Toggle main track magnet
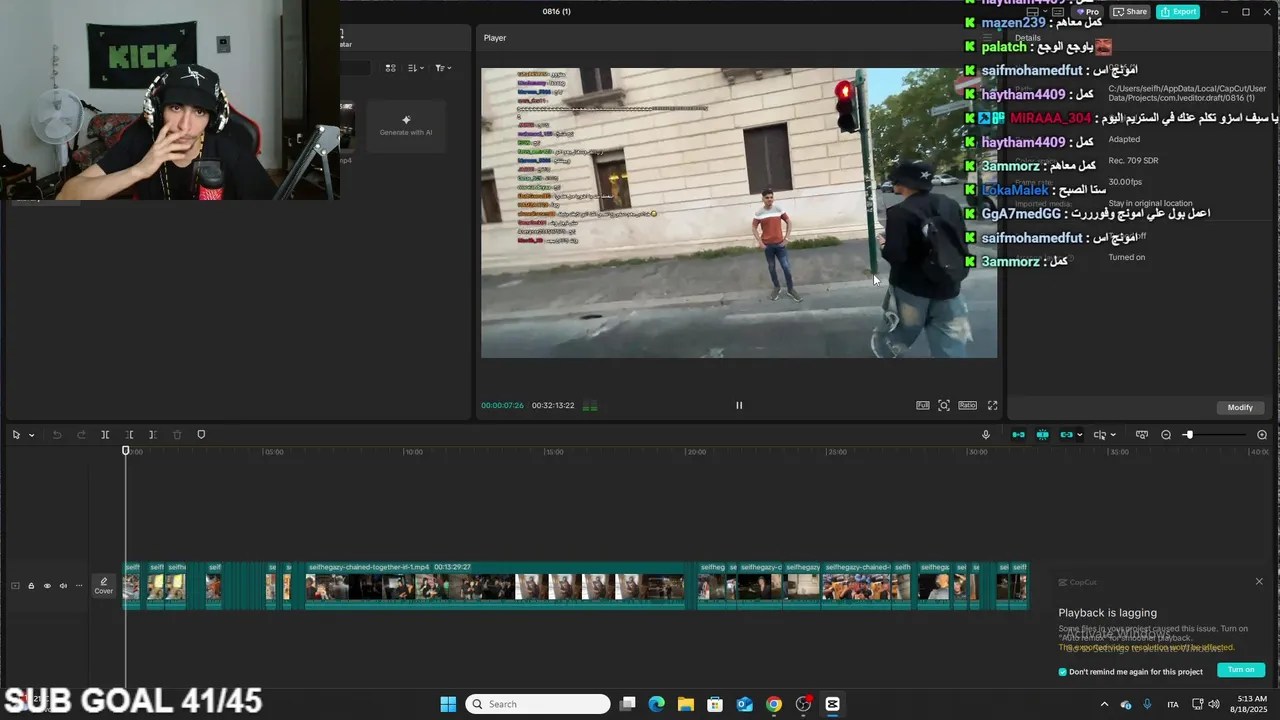 coord(1018,435)
